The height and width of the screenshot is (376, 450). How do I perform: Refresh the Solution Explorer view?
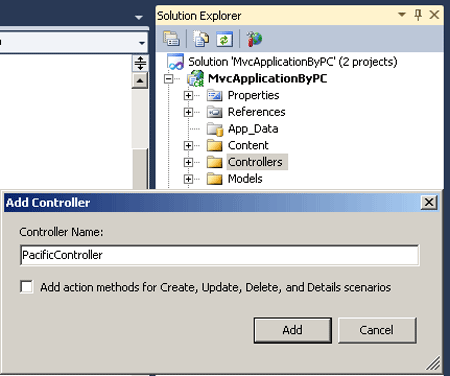coord(224,39)
